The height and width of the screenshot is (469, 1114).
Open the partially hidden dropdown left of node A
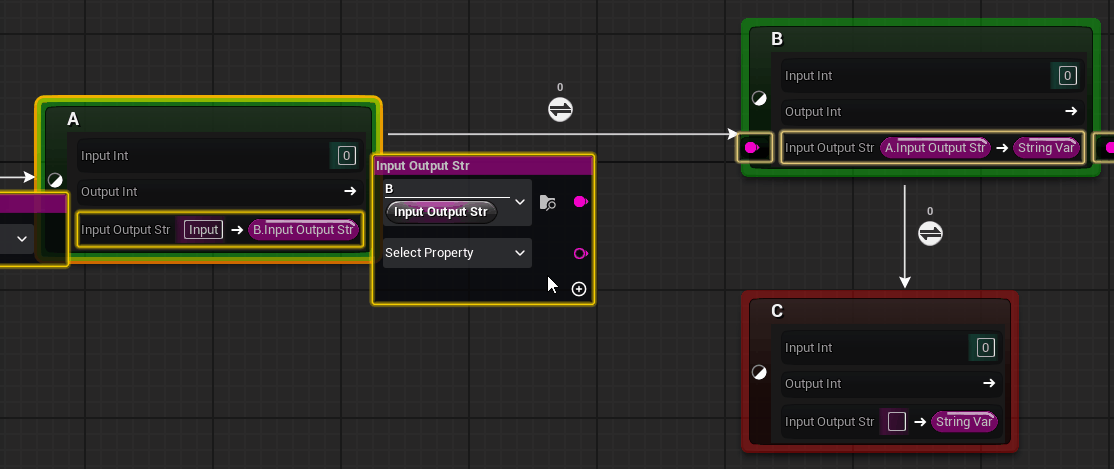(x=22, y=239)
